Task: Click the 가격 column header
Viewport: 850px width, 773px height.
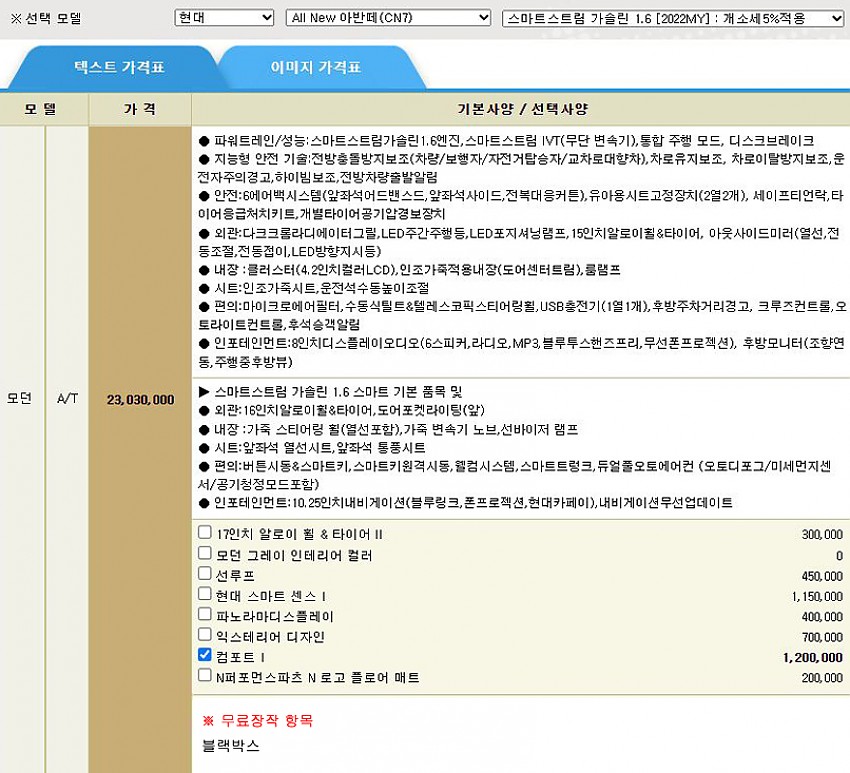Action: (x=139, y=108)
